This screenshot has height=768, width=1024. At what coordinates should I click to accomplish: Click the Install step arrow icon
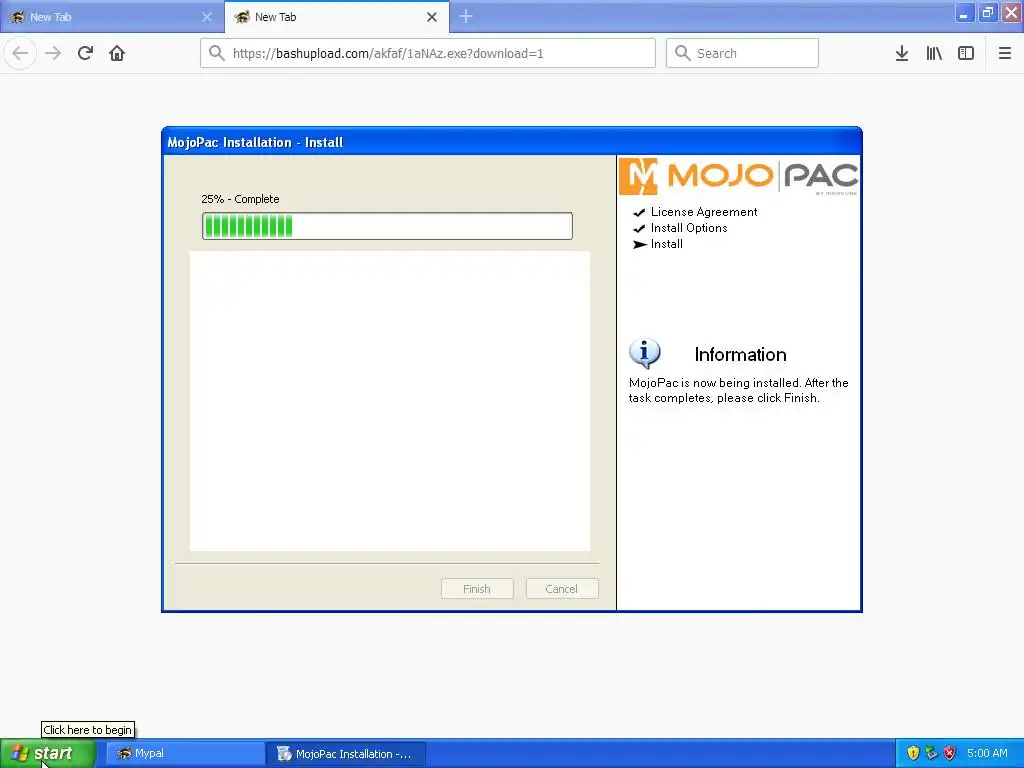click(x=639, y=244)
